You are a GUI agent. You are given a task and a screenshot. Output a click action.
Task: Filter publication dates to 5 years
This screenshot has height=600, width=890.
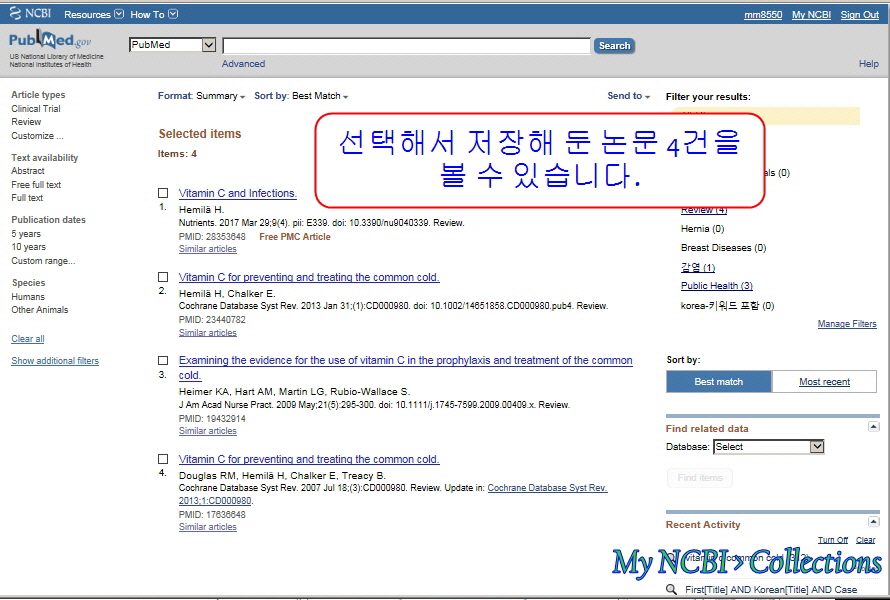pos(26,234)
